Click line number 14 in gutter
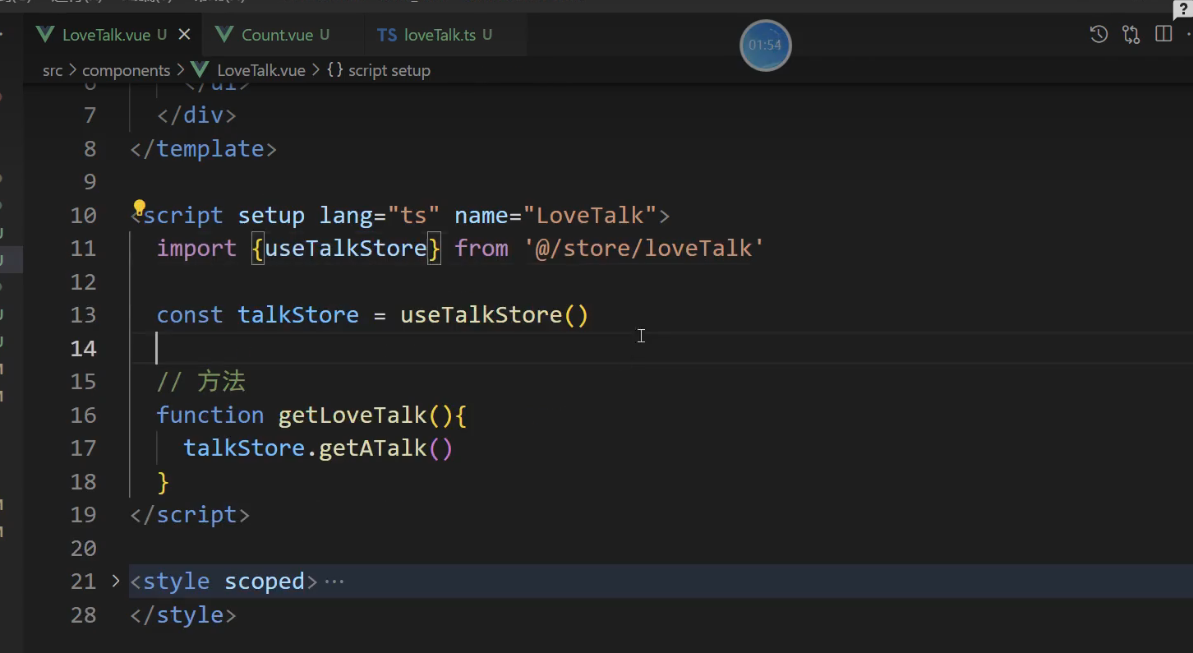 (x=84, y=349)
